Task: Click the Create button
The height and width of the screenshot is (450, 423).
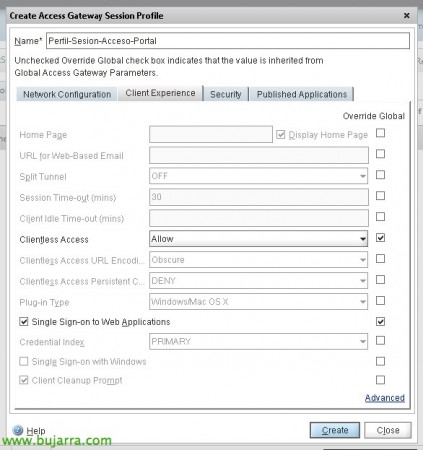Action: click(335, 430)
